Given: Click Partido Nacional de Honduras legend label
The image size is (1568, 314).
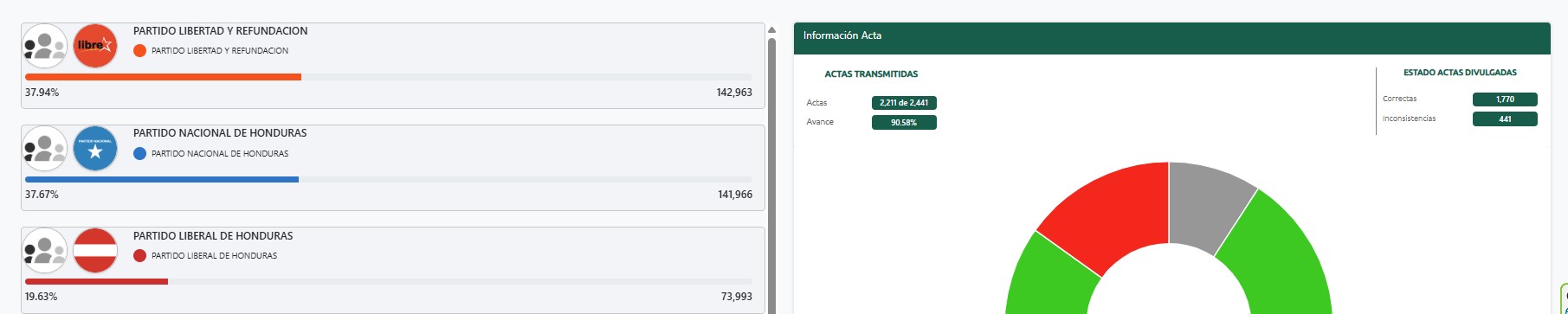Looking at the screenshot, I should point(220,154).
